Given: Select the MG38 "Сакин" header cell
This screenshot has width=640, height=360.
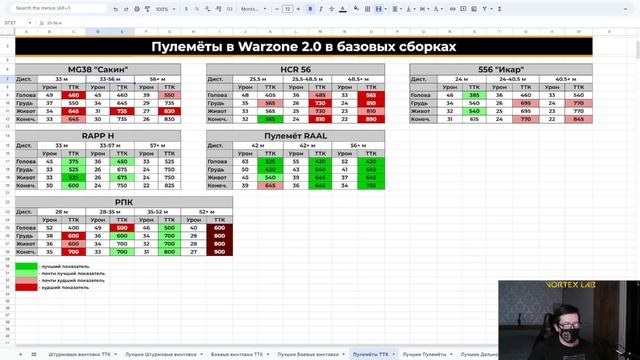Looking at the screenshot, I should (x=98, y=69).
